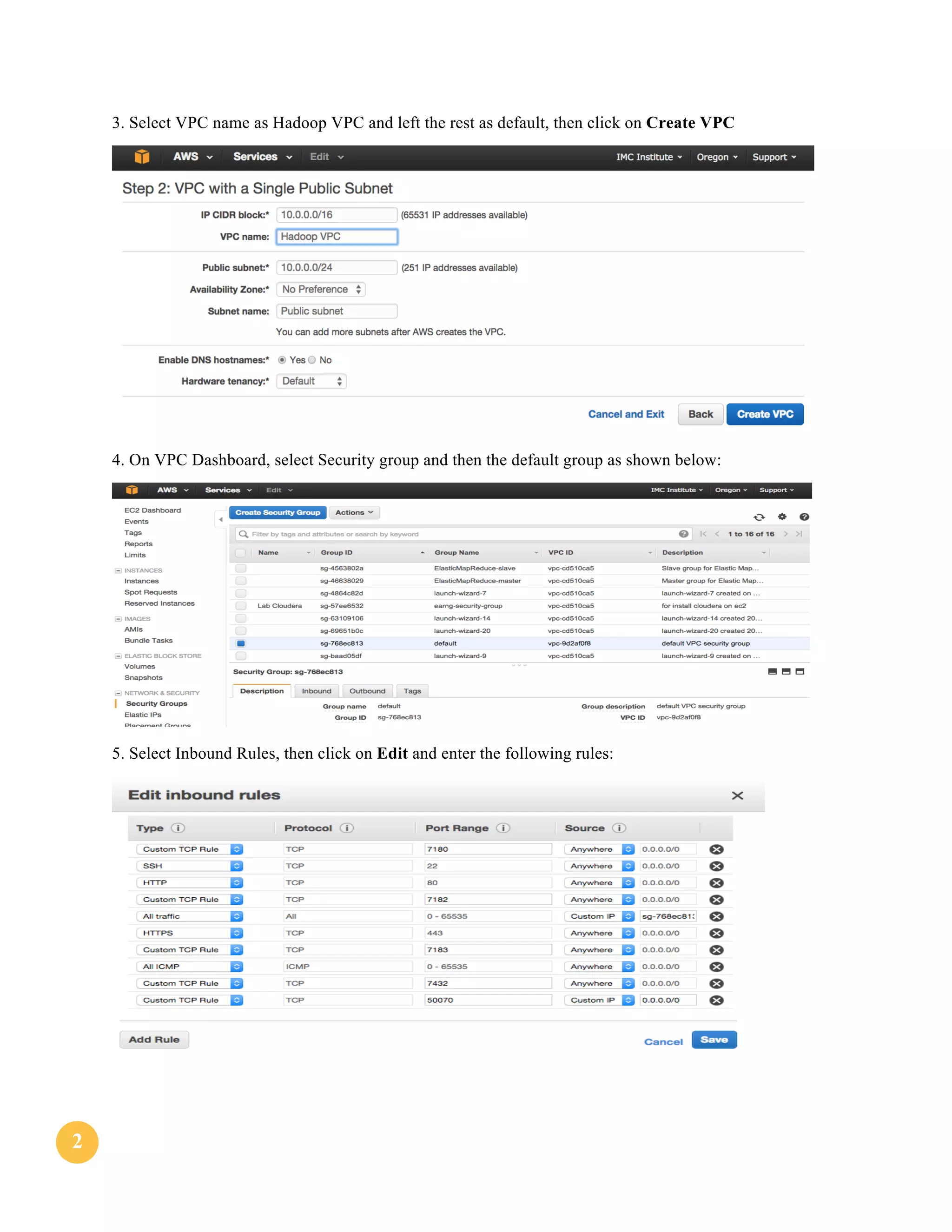The width and height of the screenshot is (952, 1232).
Task: Toggle the select-all checkbox in the table header
Action: (x=241, y=553)
